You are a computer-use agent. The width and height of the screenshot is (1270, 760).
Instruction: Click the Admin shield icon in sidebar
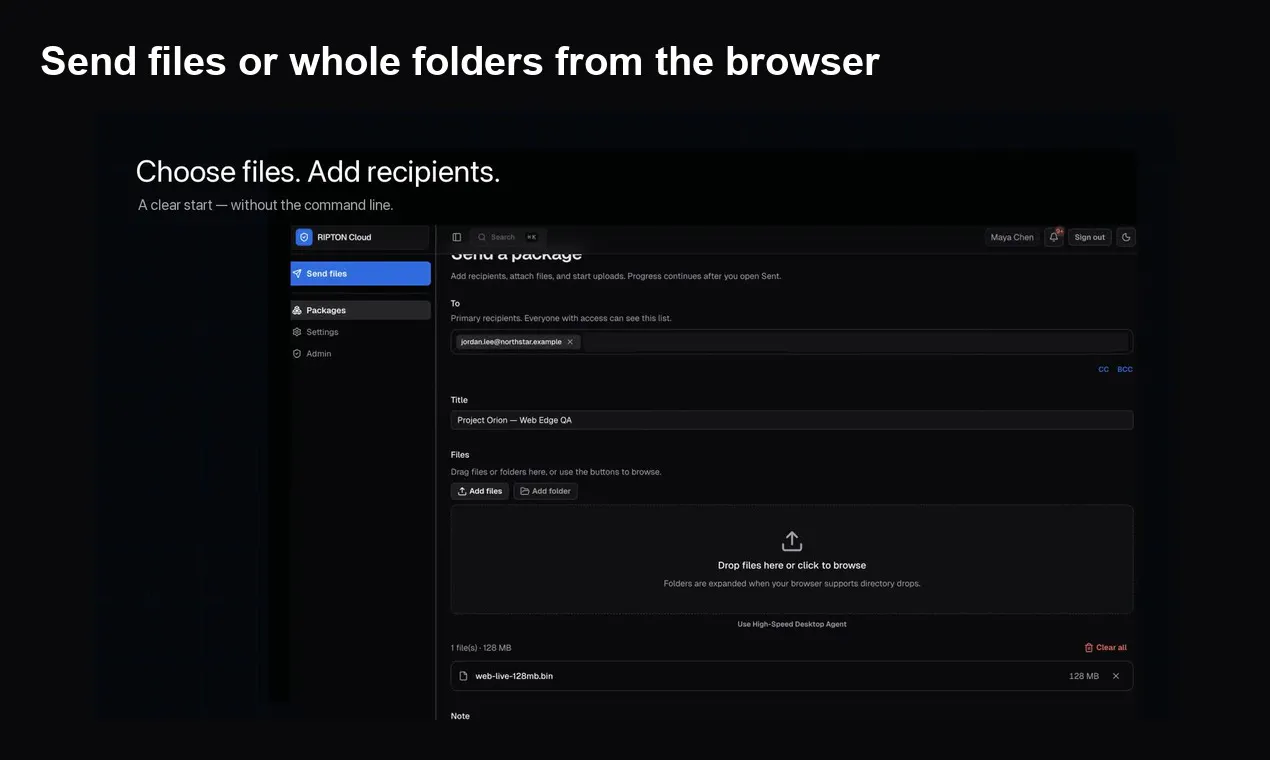point(297,354)
